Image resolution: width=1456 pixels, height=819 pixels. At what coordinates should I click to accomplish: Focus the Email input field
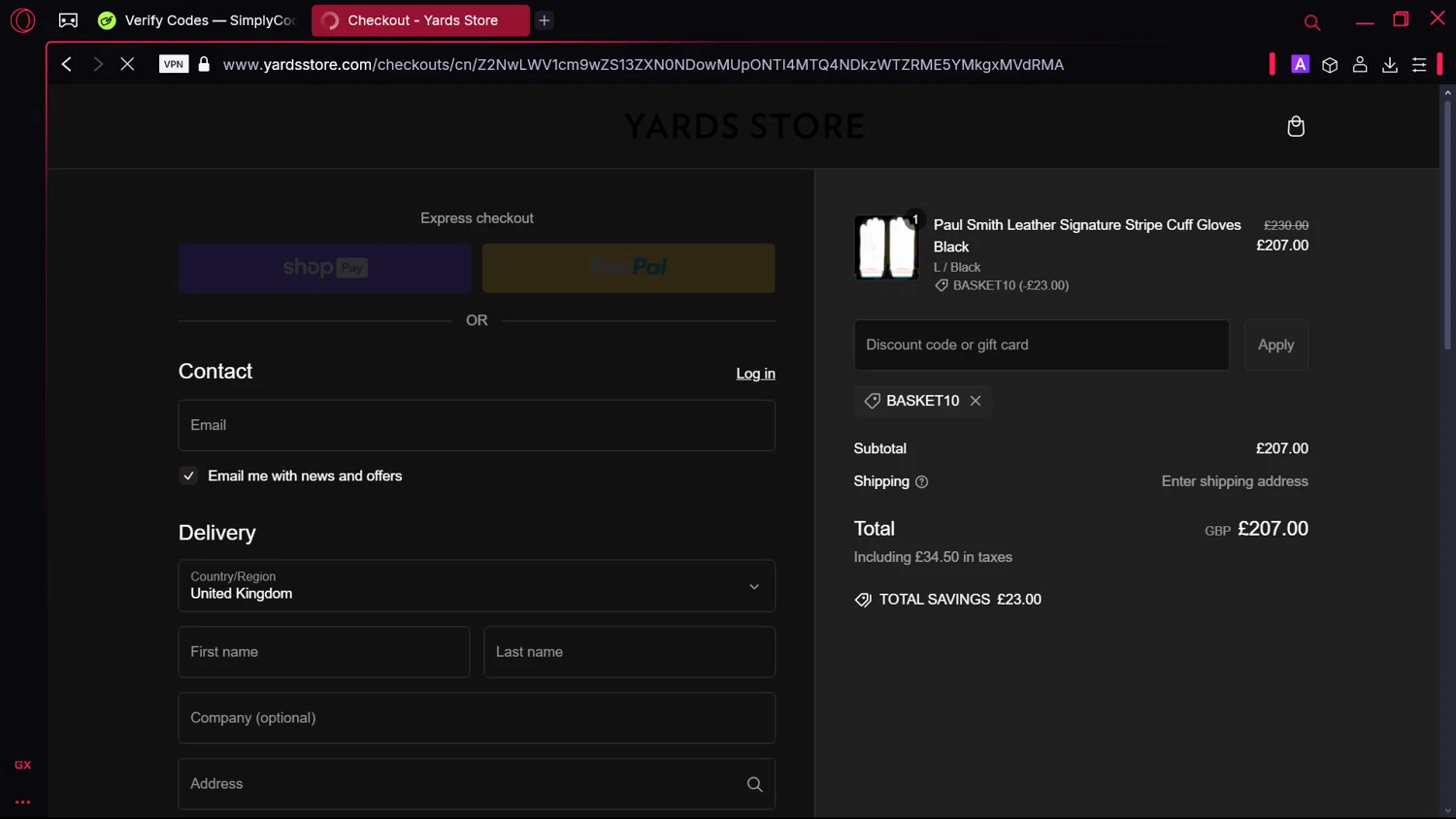pyautogui.click(x=477, y=425)
